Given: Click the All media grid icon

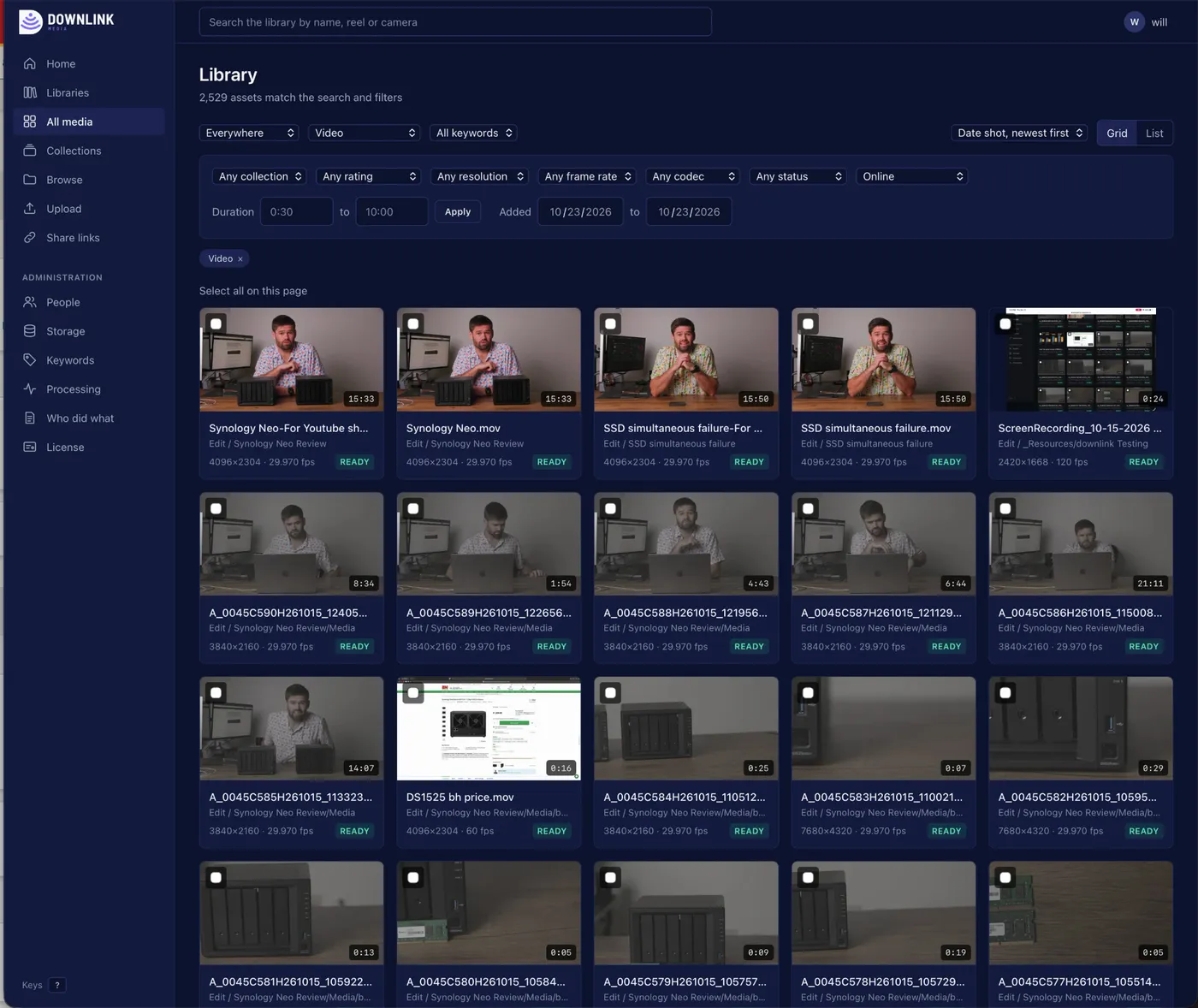Looking at the screenshot, I should [x=30, y=122].
